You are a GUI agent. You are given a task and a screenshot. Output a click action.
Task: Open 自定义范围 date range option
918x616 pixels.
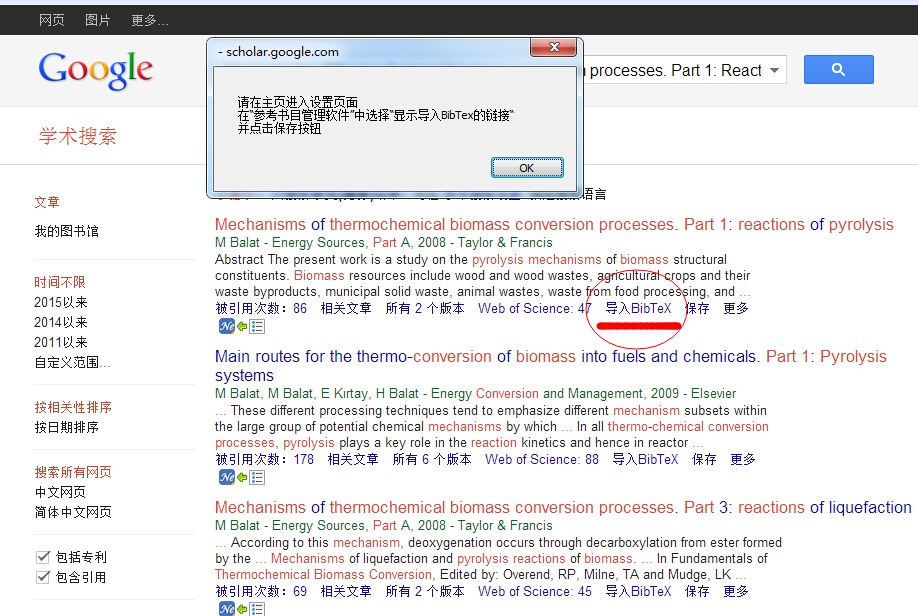(72, 362)
